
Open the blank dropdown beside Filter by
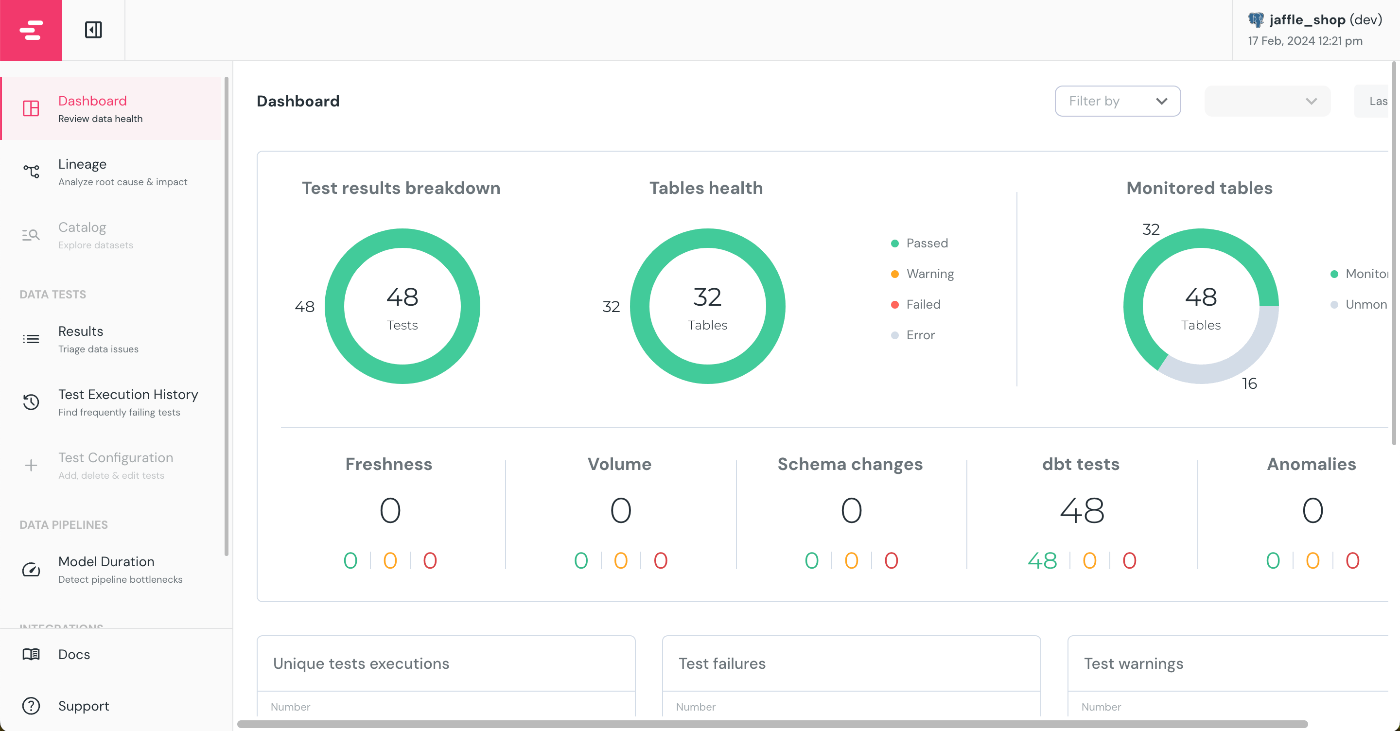pos(1268,101)
